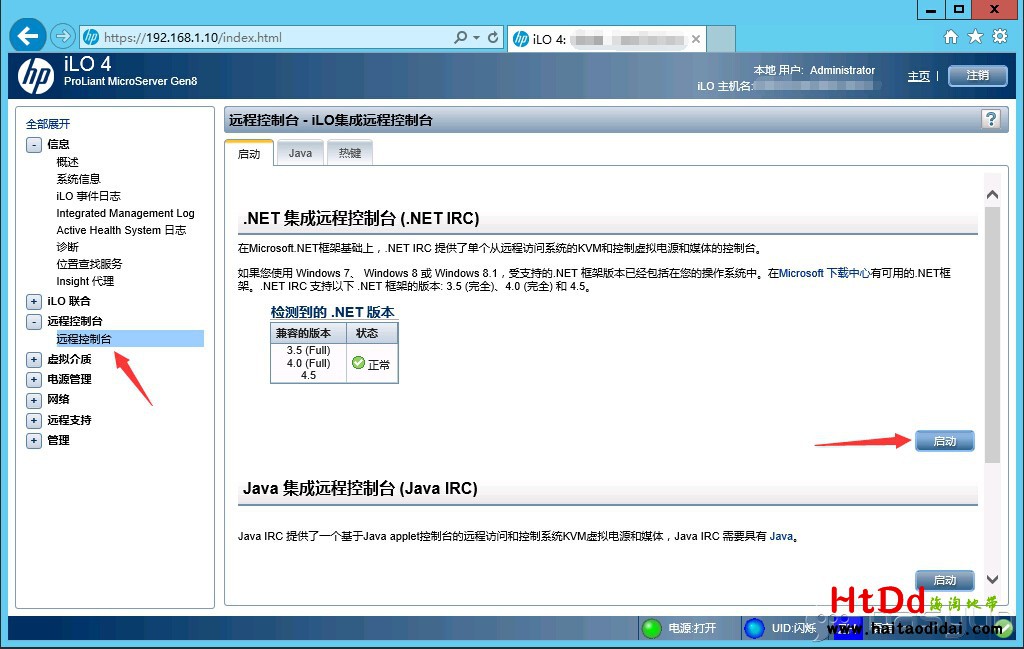Image resolution: width=1024 pixels, height=649 pixels.
Task: Switch to the 热键 tab
Action: click(350, 153)
